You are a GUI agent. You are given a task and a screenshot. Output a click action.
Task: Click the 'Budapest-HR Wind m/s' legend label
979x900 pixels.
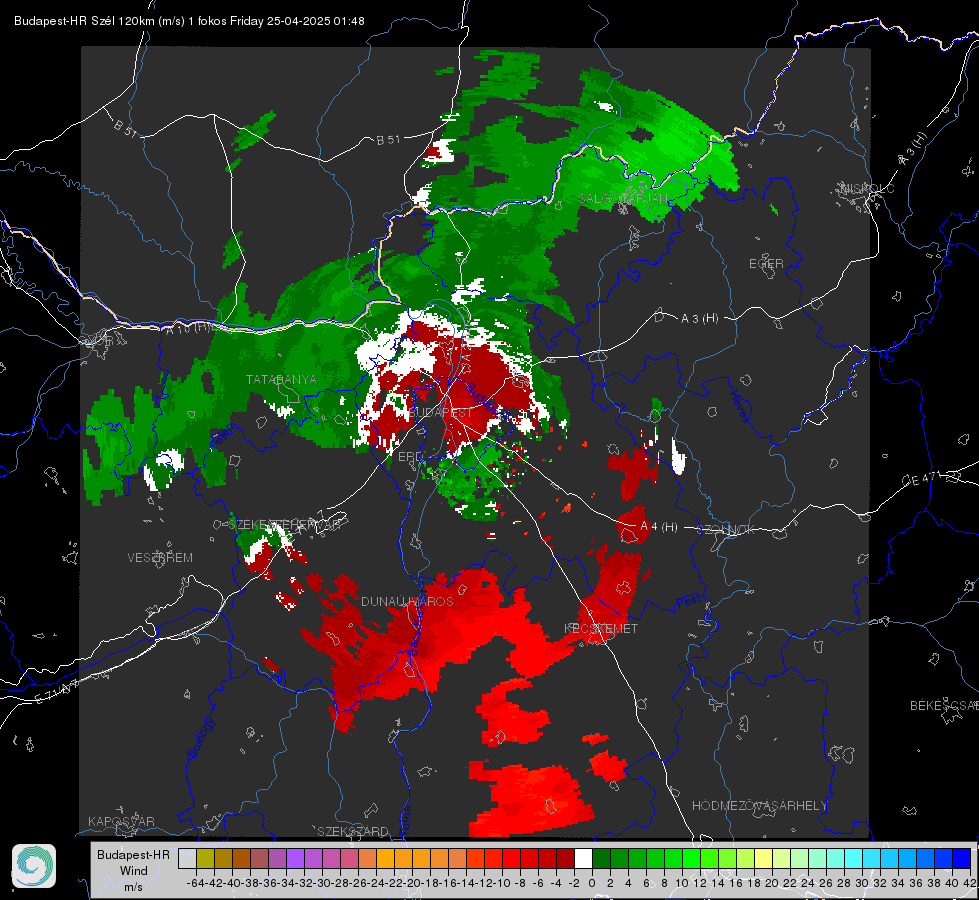click(134, 871)
